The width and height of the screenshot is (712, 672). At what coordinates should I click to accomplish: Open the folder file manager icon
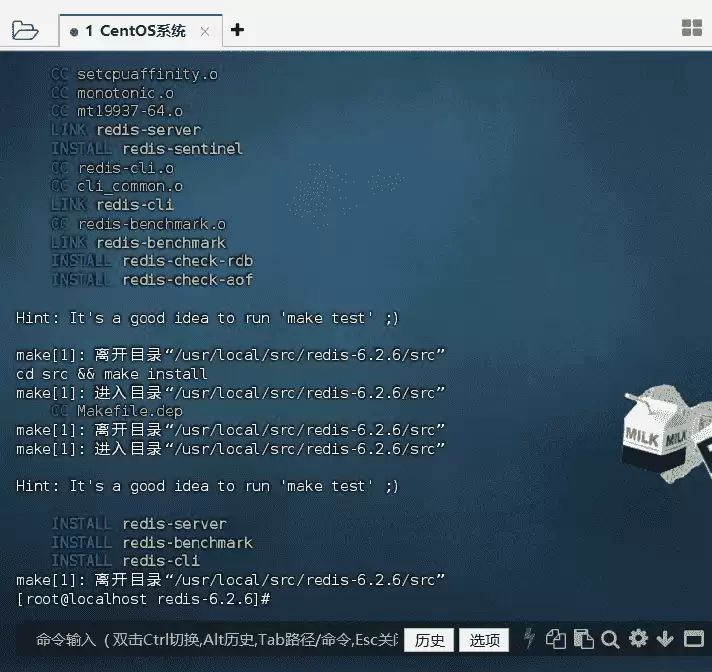tap(25, 30)
